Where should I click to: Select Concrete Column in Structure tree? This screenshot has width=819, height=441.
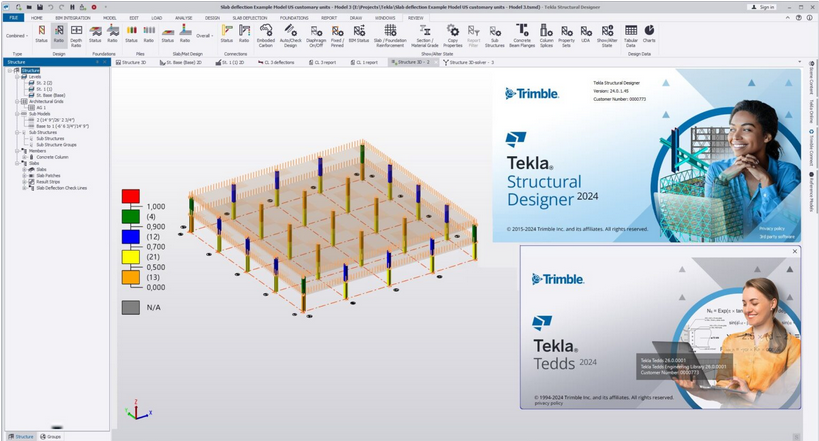pyautogui.click(x=58, y=157)
